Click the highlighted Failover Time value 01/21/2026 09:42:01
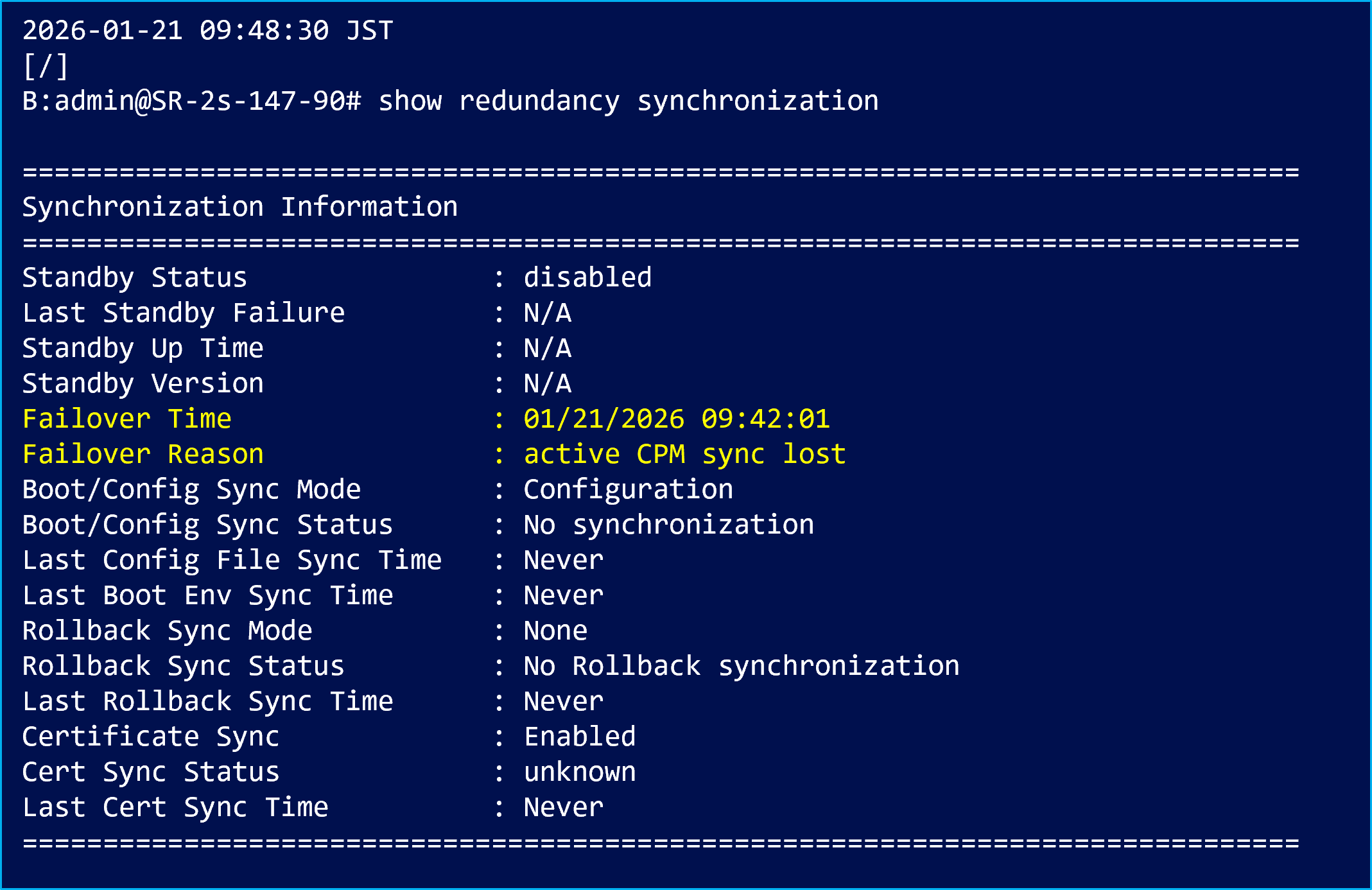The image size is (1372, 890). (x=676, y=419)
